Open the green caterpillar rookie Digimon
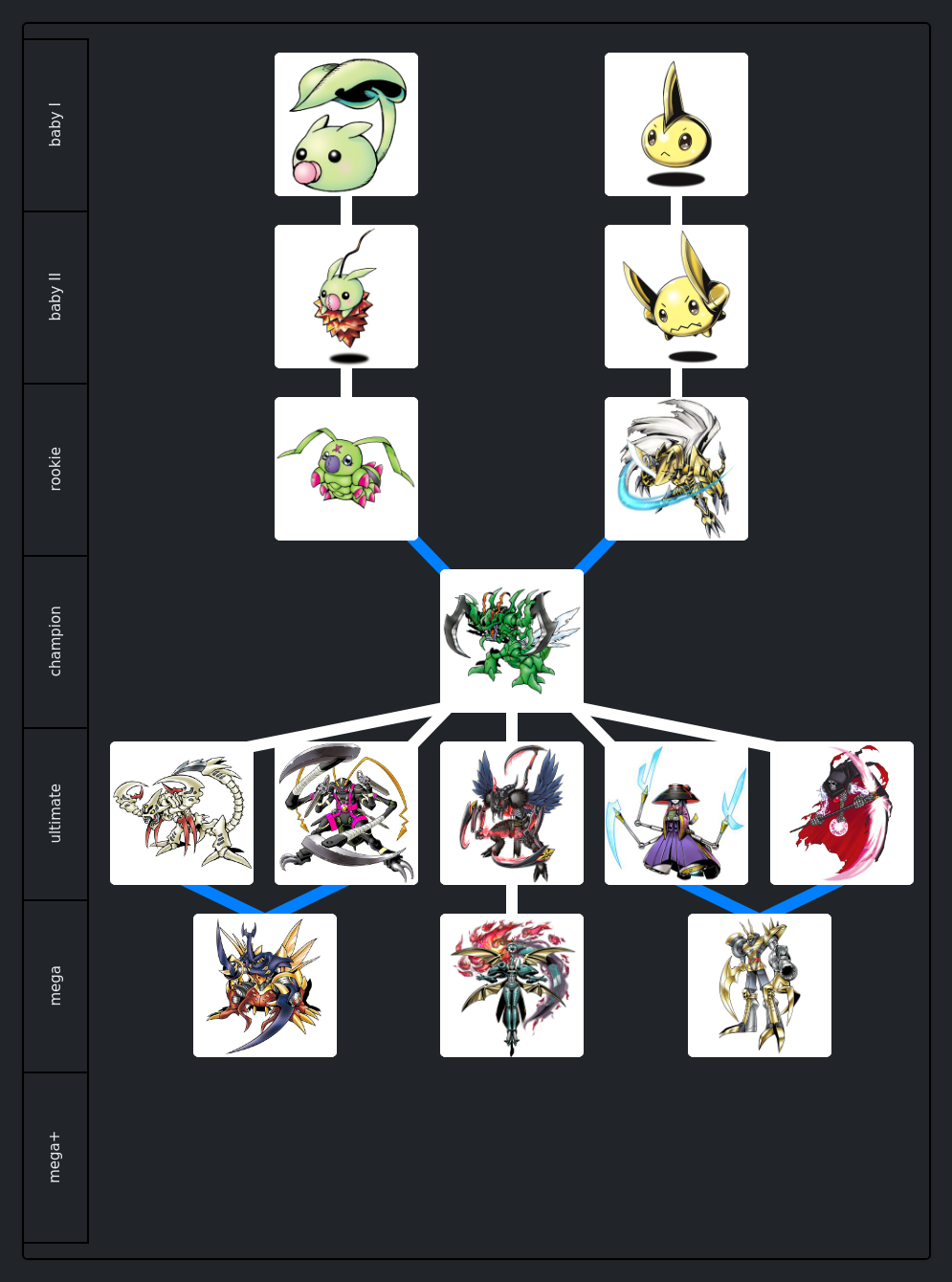Viewport: 952px width, 1282px height. pos(346,469)
